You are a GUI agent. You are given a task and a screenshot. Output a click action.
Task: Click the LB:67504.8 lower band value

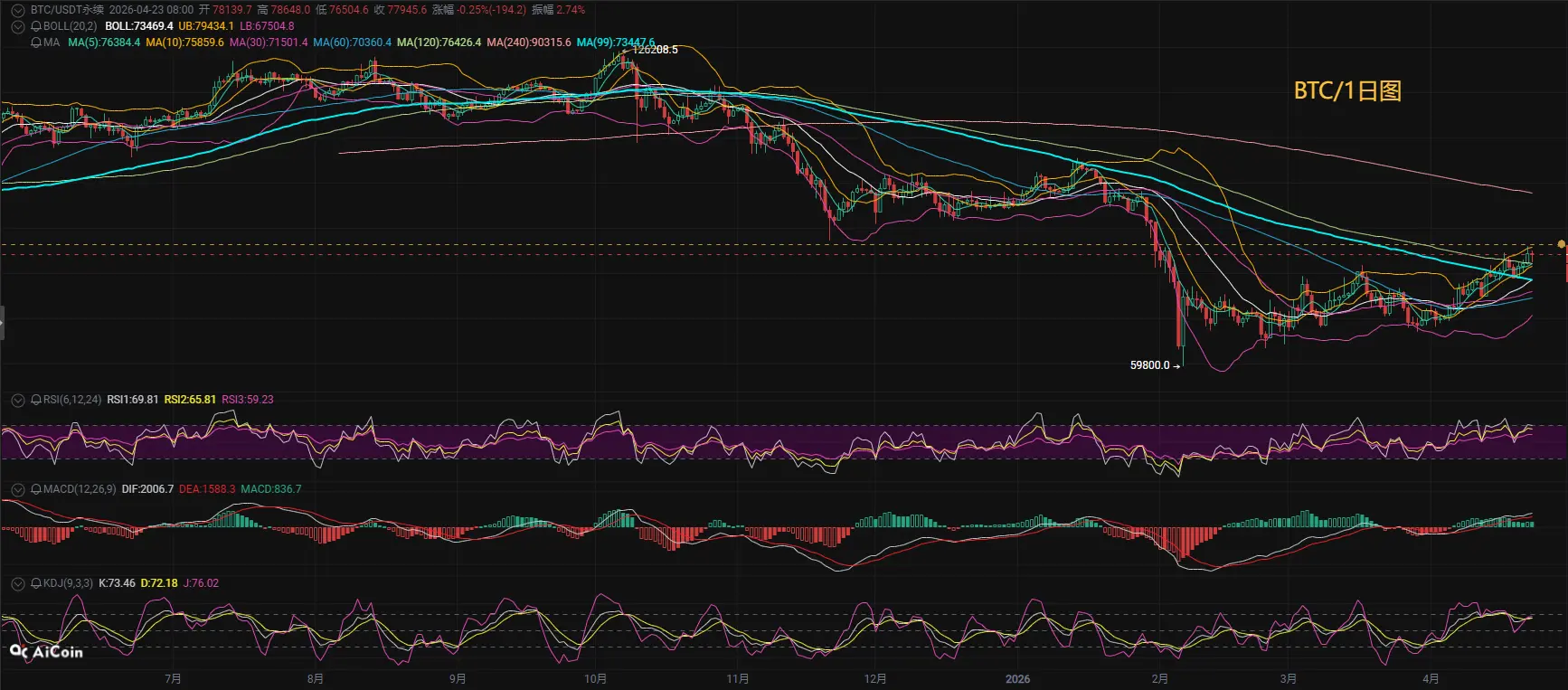[x=267, y=26]
